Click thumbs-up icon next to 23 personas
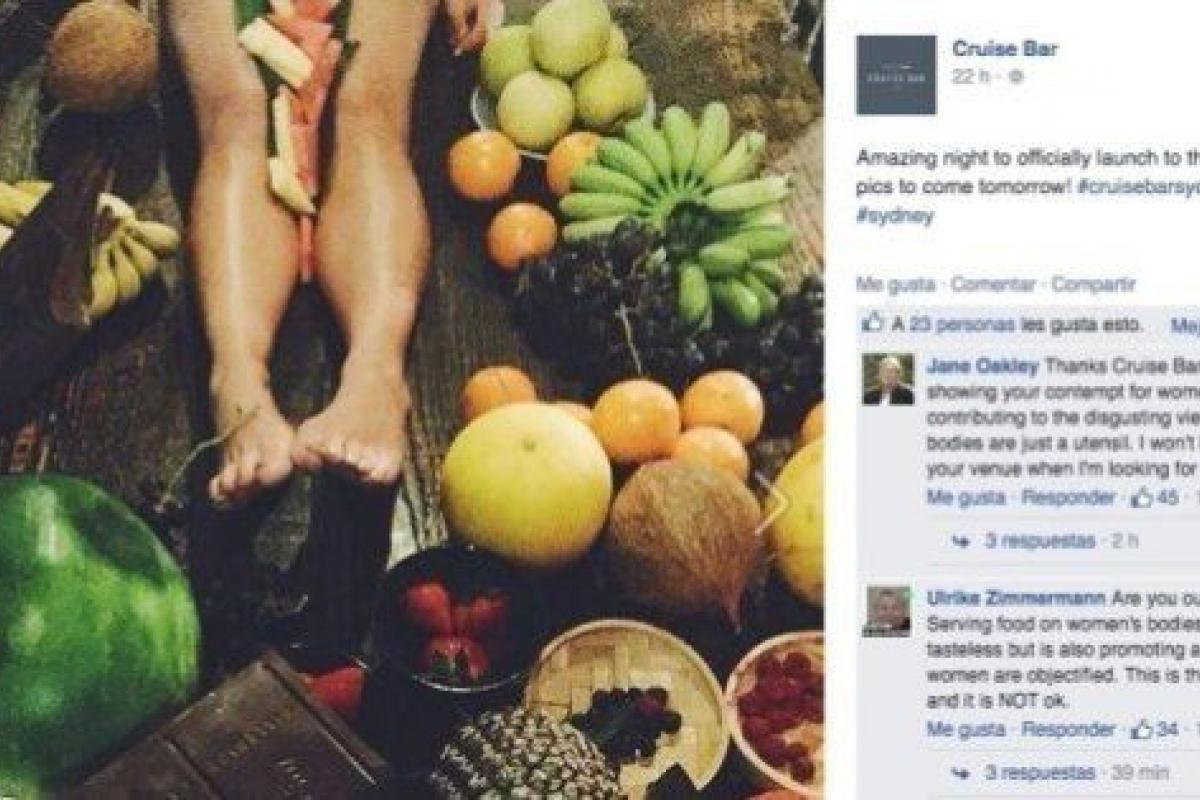 (x=874, y=323)
